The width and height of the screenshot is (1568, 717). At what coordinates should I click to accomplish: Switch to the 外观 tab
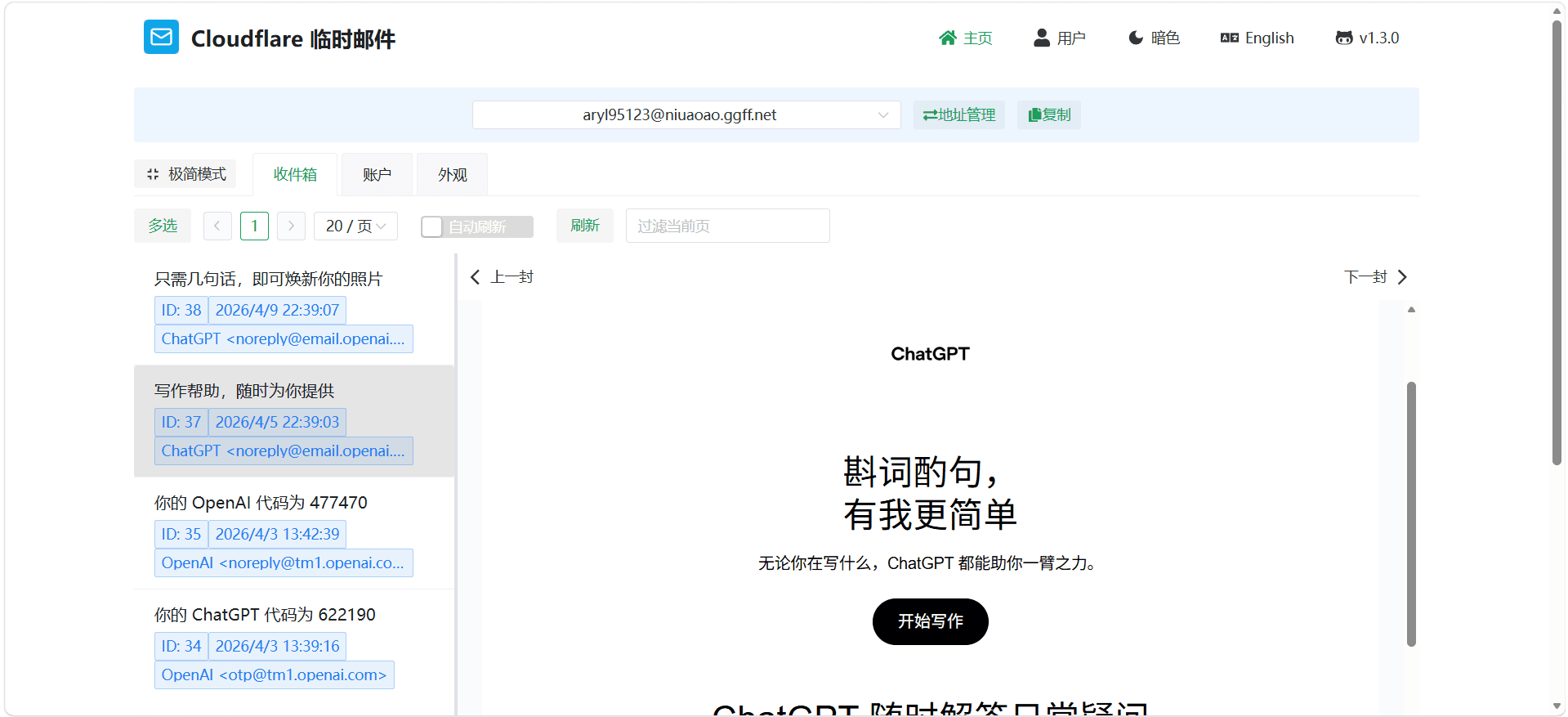click(x=452, y=174)
